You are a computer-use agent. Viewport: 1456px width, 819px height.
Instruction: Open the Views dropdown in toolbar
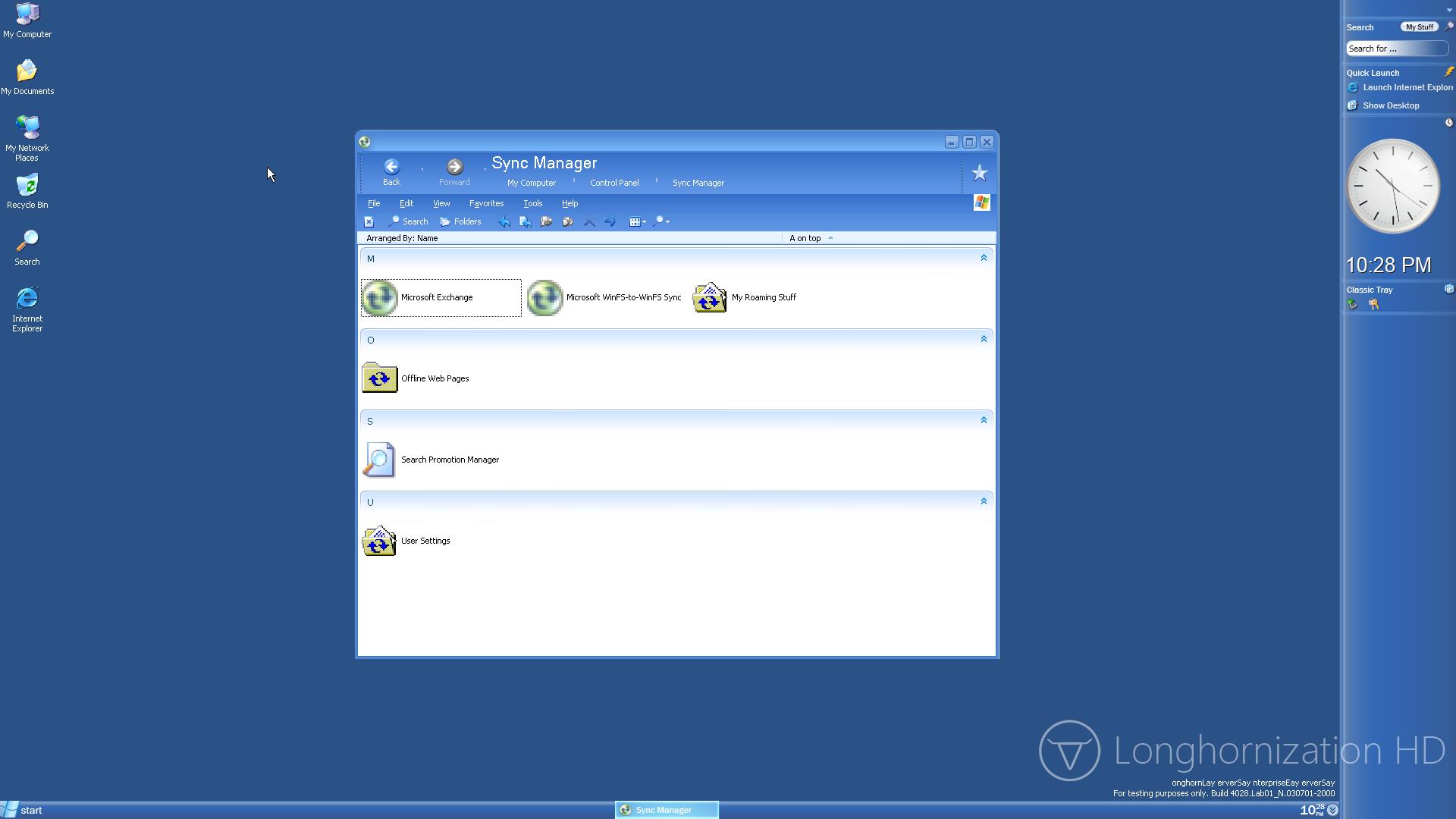[x=637, y=221]
